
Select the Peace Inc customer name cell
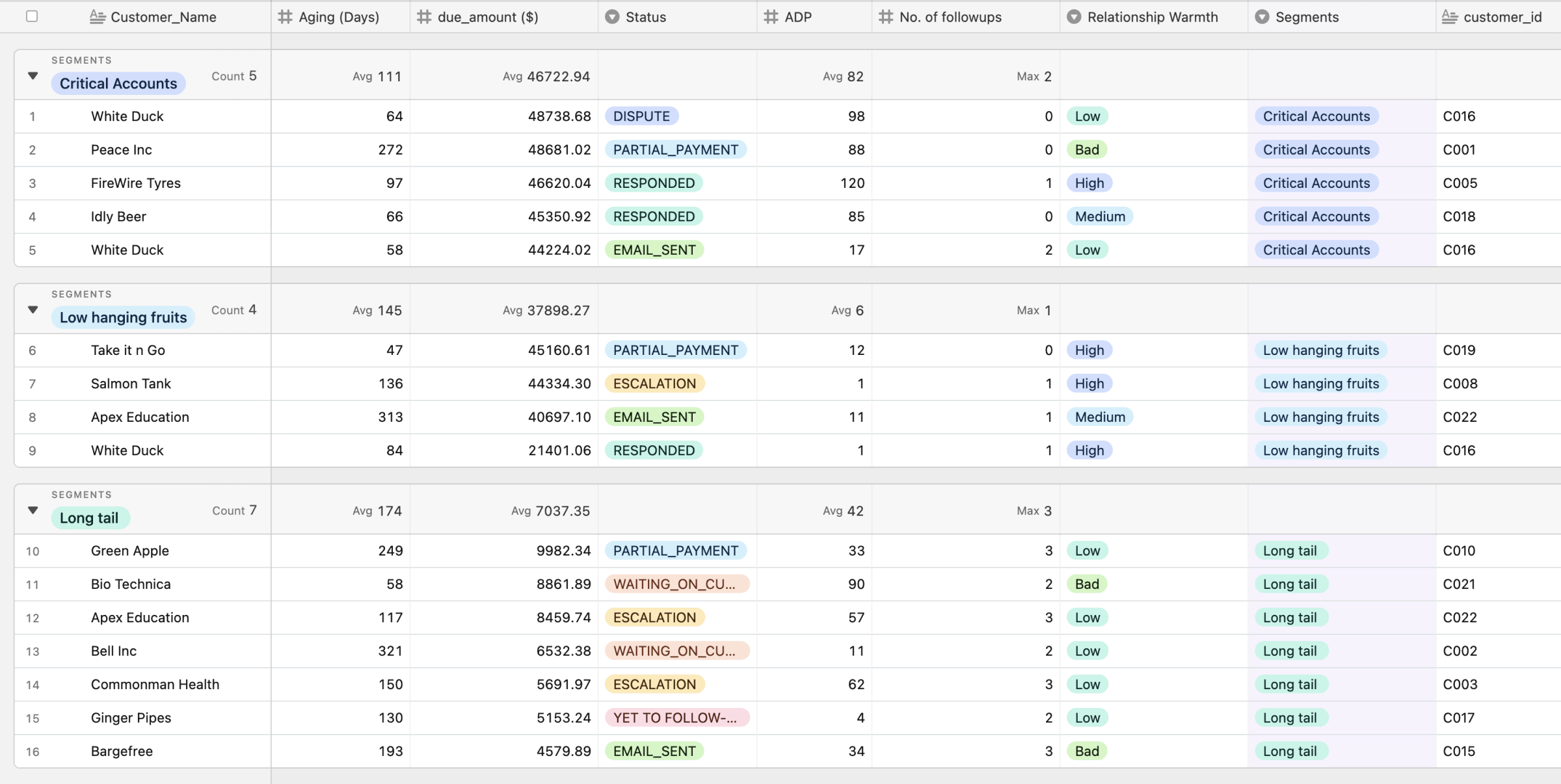point(122,150)
